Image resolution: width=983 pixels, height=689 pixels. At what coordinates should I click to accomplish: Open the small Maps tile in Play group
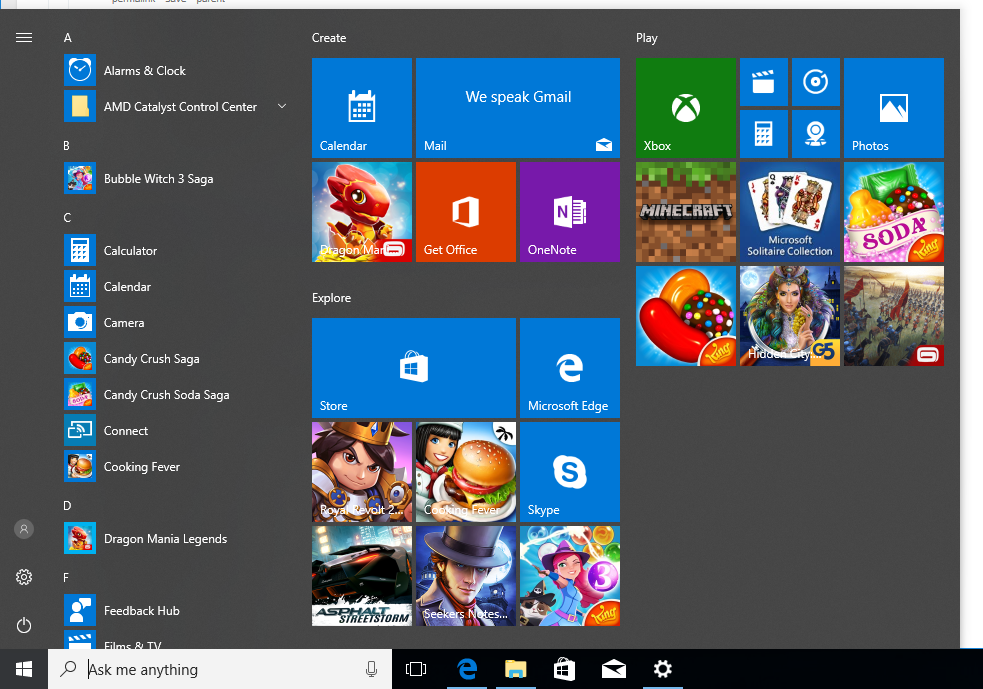pyautogui.click(x=816, y=134)
